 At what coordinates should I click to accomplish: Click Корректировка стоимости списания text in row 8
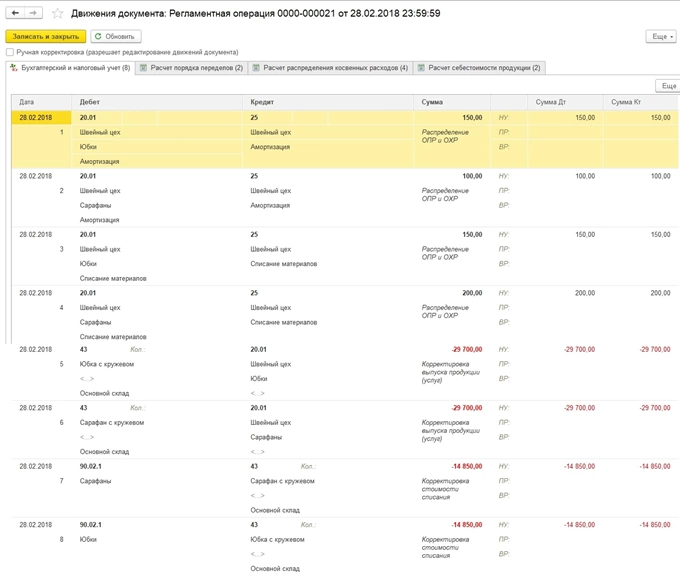pyautogui.click(x=445, y=547)
